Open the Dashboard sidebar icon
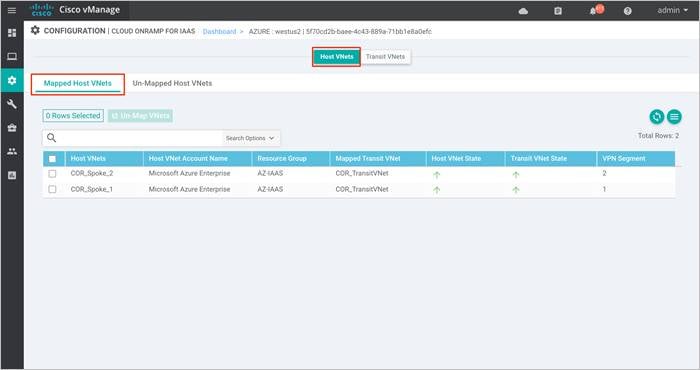 click(x=12, y=33)
